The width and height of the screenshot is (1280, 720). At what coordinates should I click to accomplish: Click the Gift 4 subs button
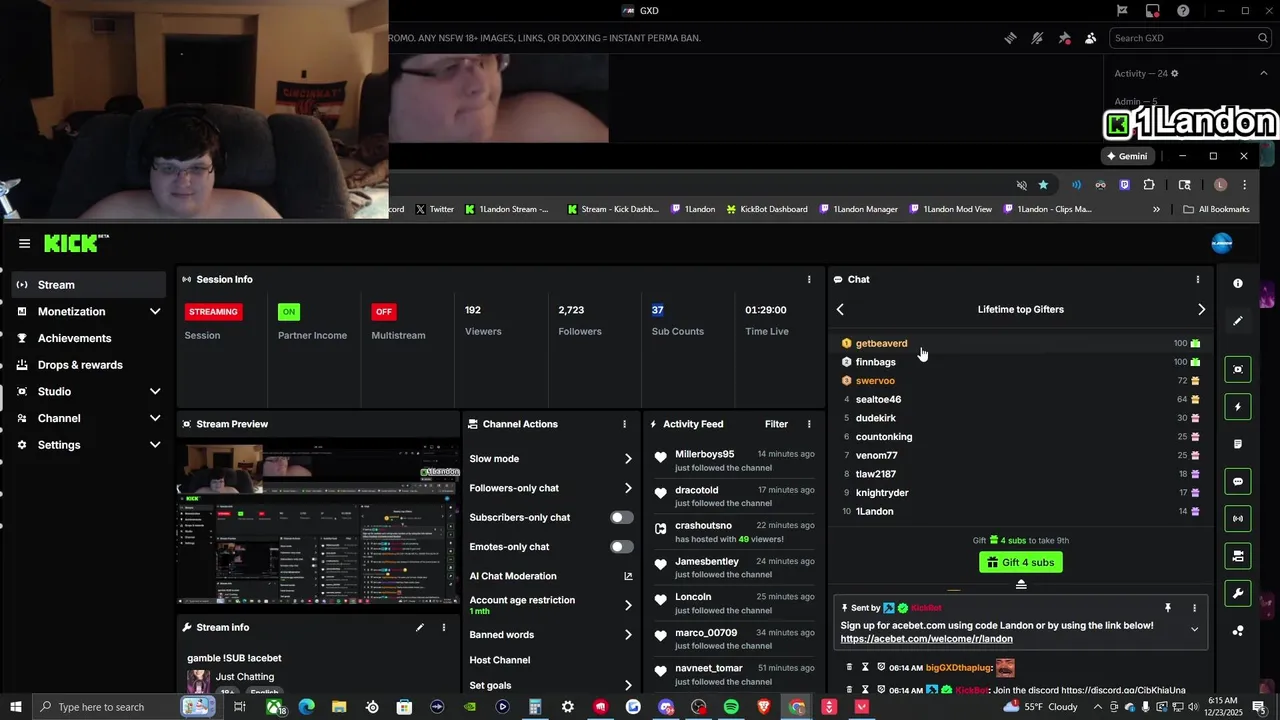[1020, 562]
